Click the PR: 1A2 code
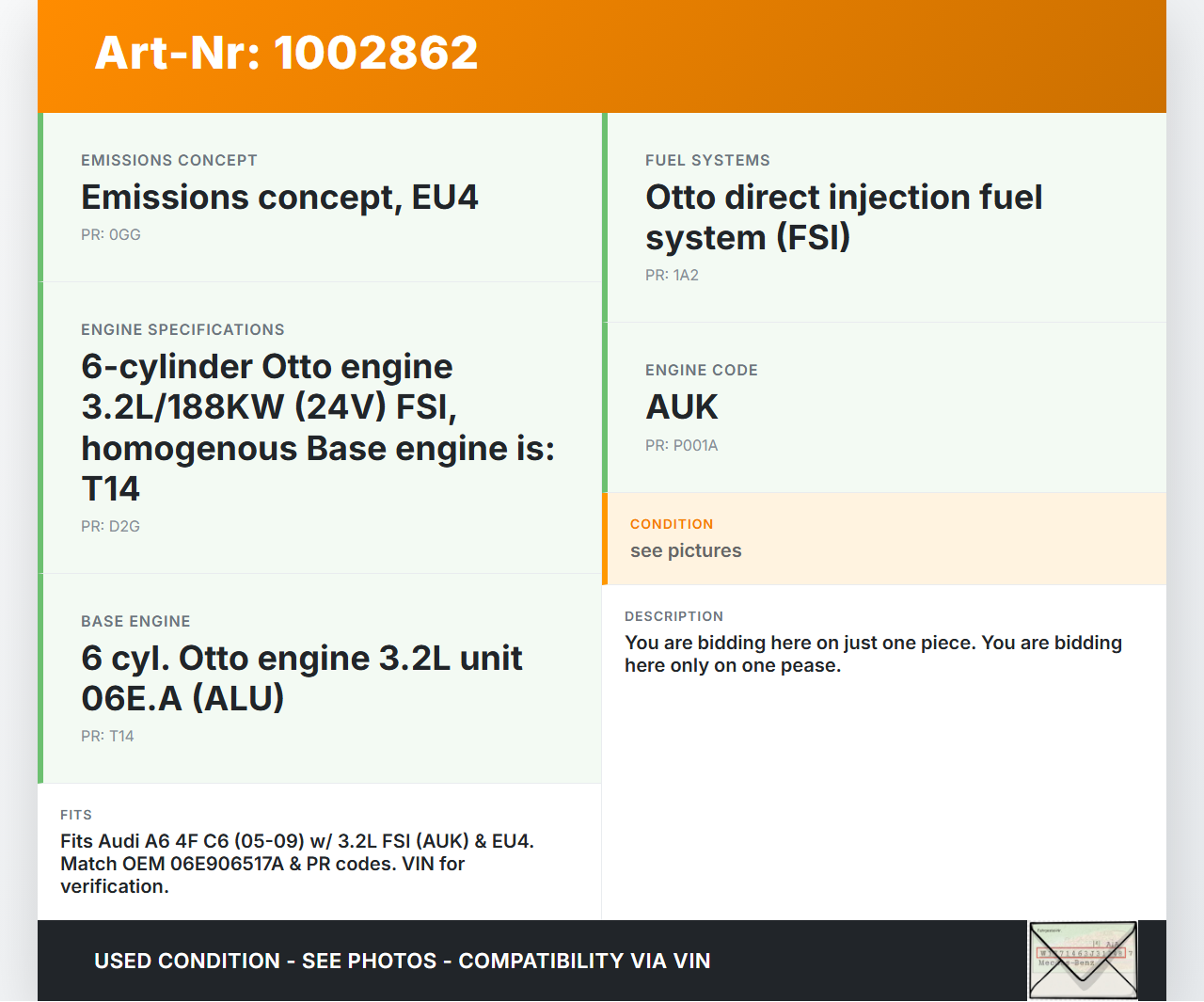Screen dimensions: 1204x1002 click(672, 276)
